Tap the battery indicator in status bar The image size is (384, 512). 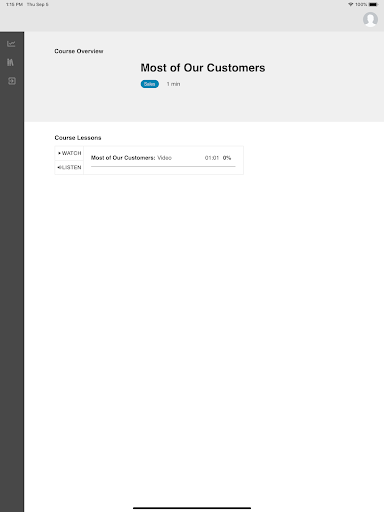pos(373,4)
